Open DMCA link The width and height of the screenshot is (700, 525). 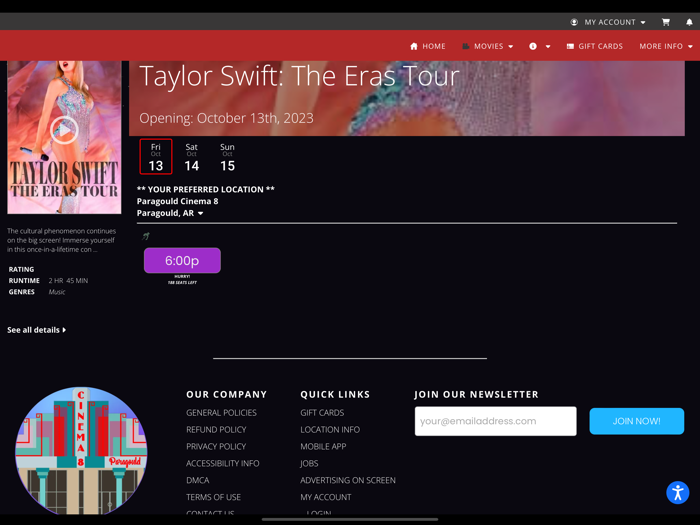198,480
